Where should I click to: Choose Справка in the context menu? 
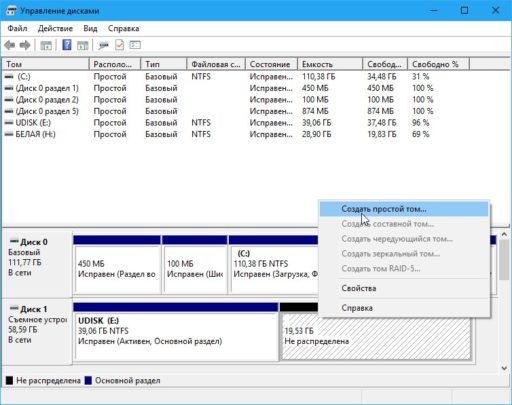pos(404,308)
